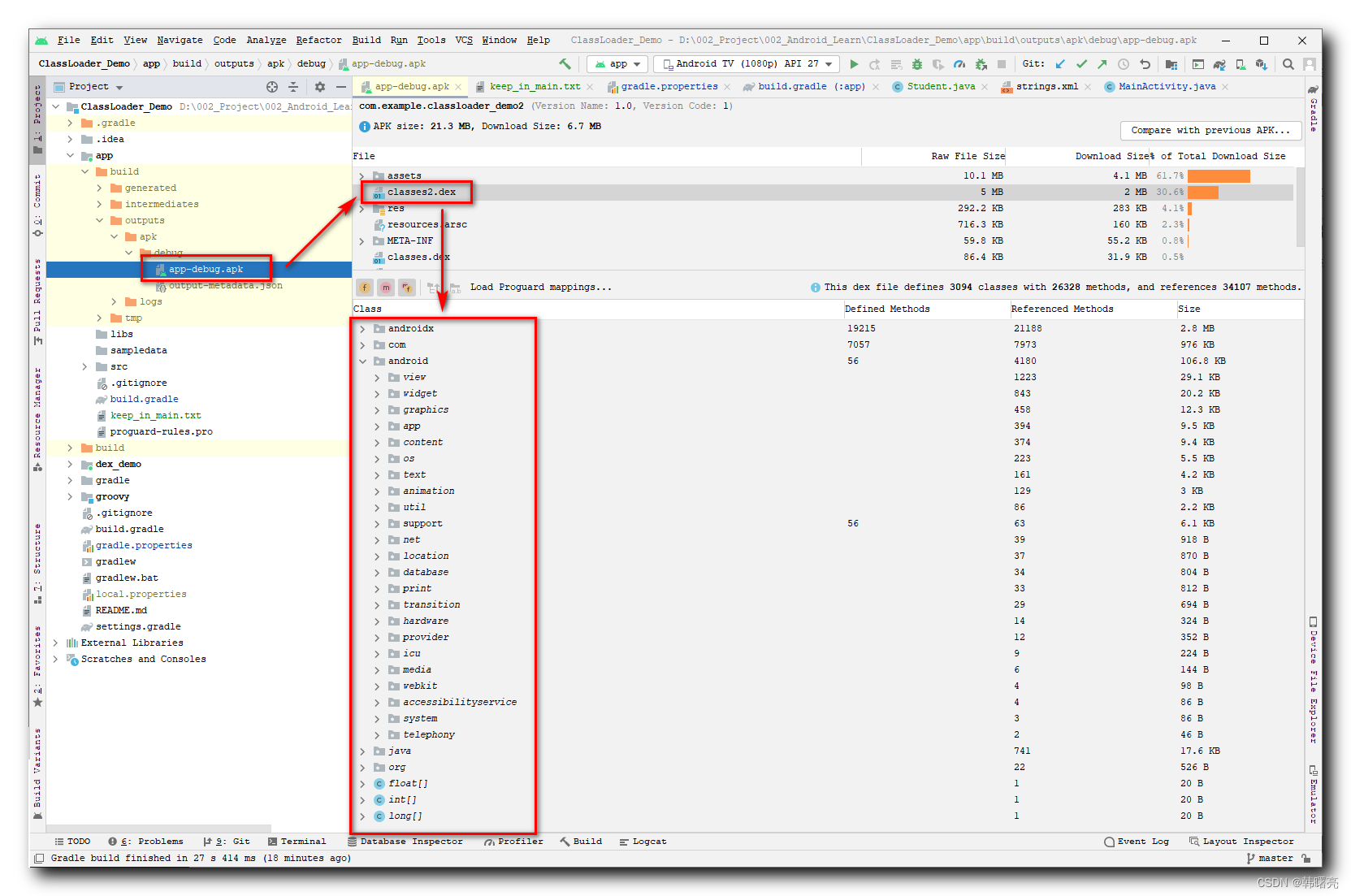Open AVD Manager device icon
Viewport: 1351px width, 896px height.
(x=1241, y=63)
